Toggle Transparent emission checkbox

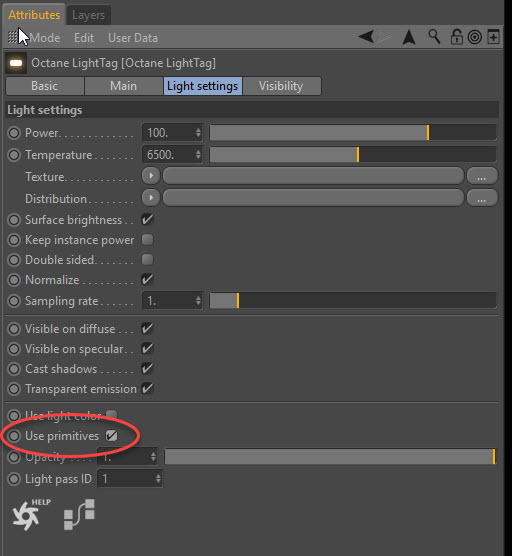[147, 389]
